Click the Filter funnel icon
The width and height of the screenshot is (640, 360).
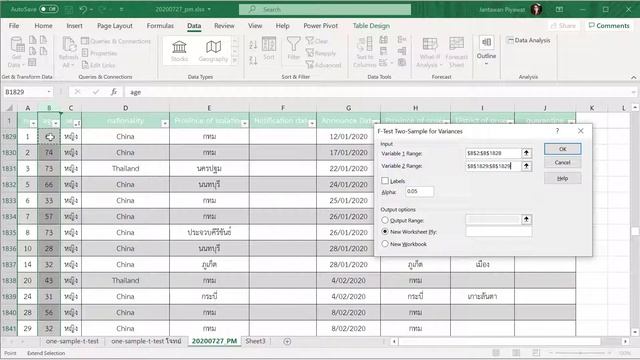point(293,48)
